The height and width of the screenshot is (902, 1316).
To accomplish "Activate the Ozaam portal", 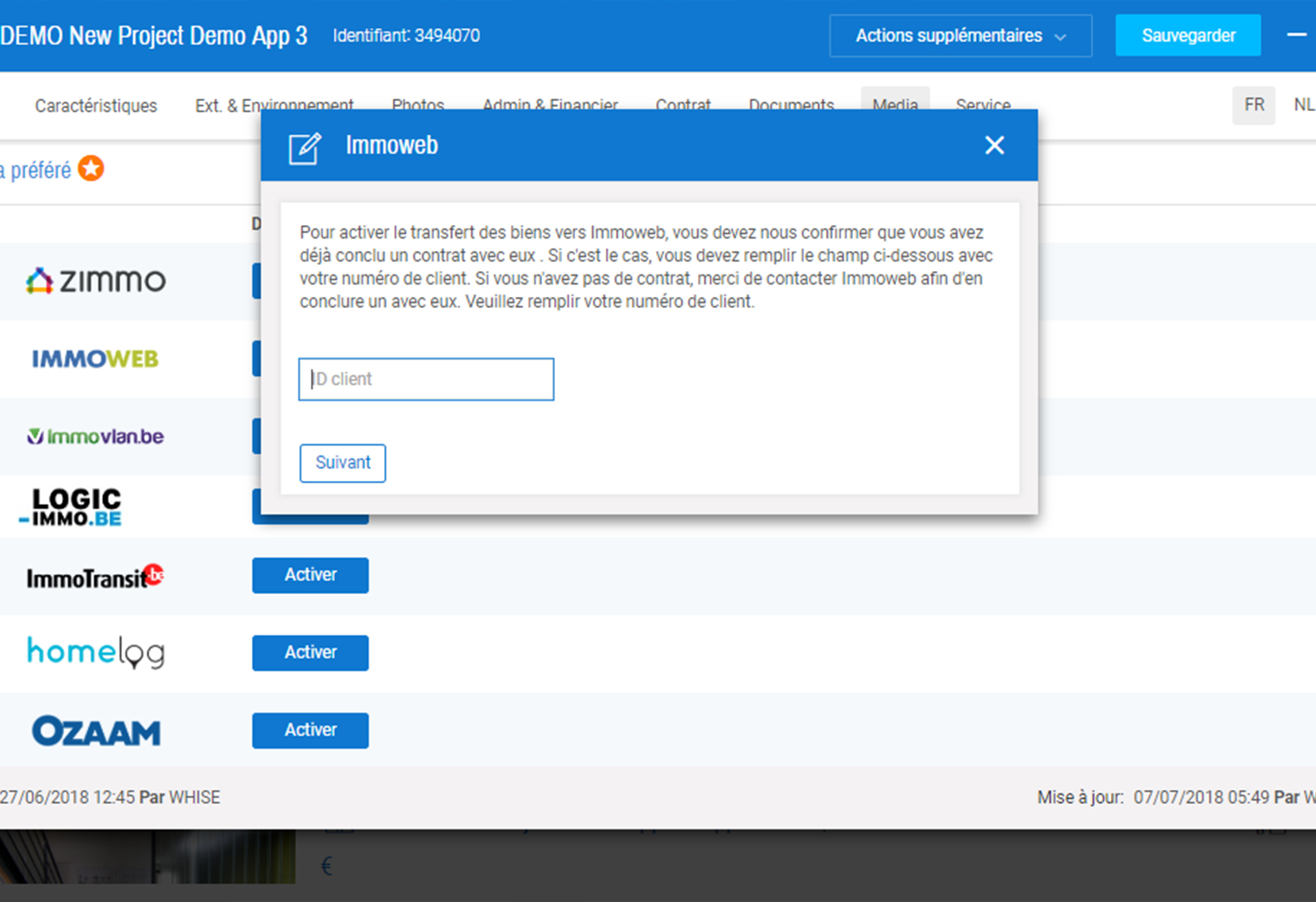I will [310, 730].
